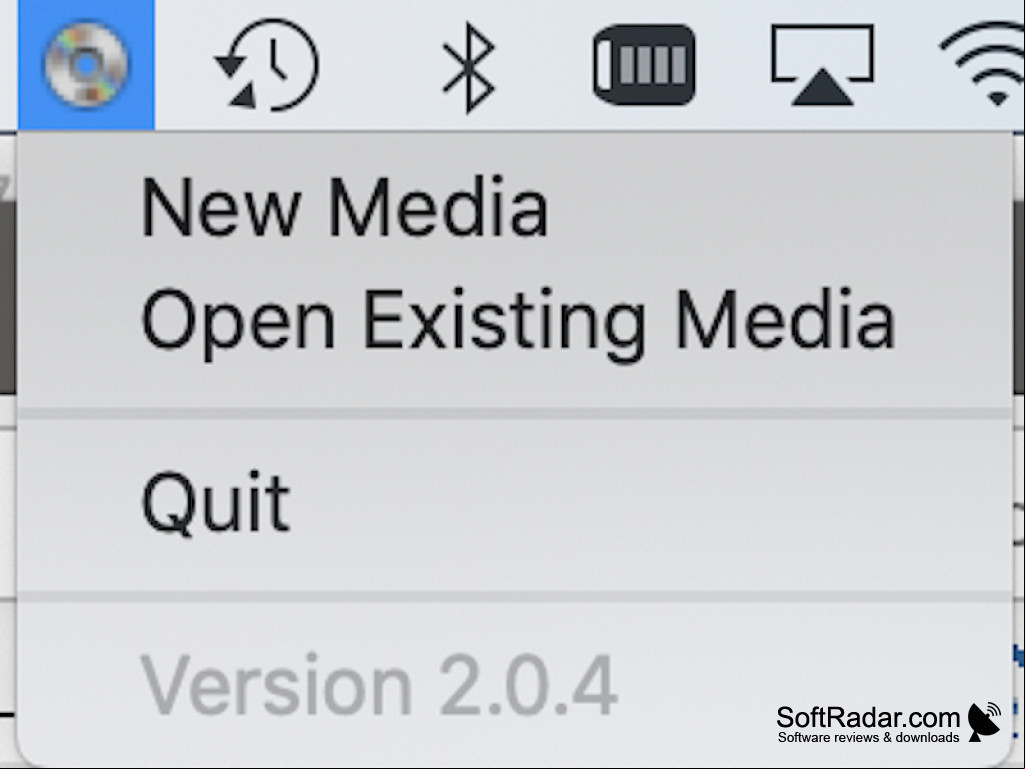Collapse the menu via the highlighted disc icon
Screen dimensions: 1025x769
[86, 65]
